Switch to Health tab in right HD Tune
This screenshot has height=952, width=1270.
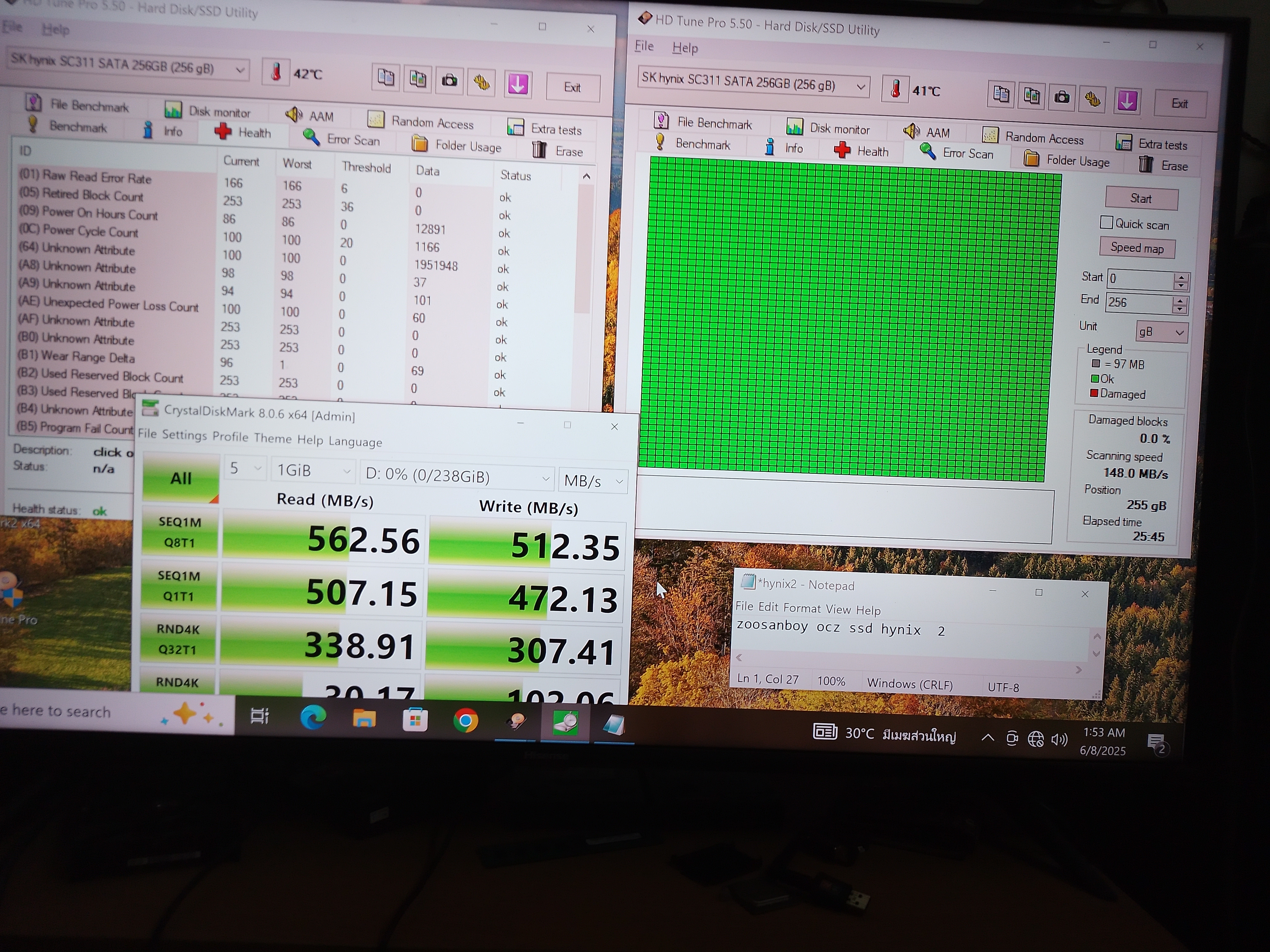[x=862, y=151]
